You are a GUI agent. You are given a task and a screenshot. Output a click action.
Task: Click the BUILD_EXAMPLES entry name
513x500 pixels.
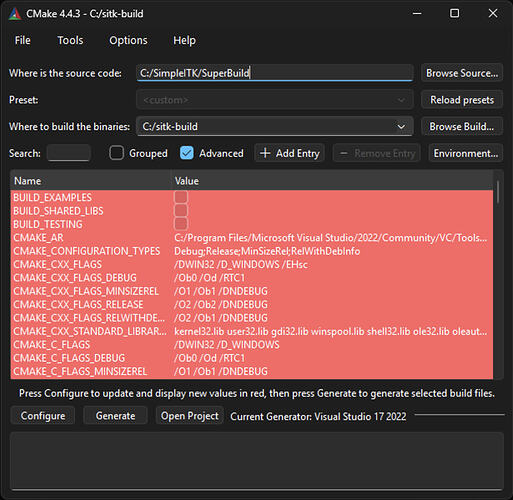point(52,197)
